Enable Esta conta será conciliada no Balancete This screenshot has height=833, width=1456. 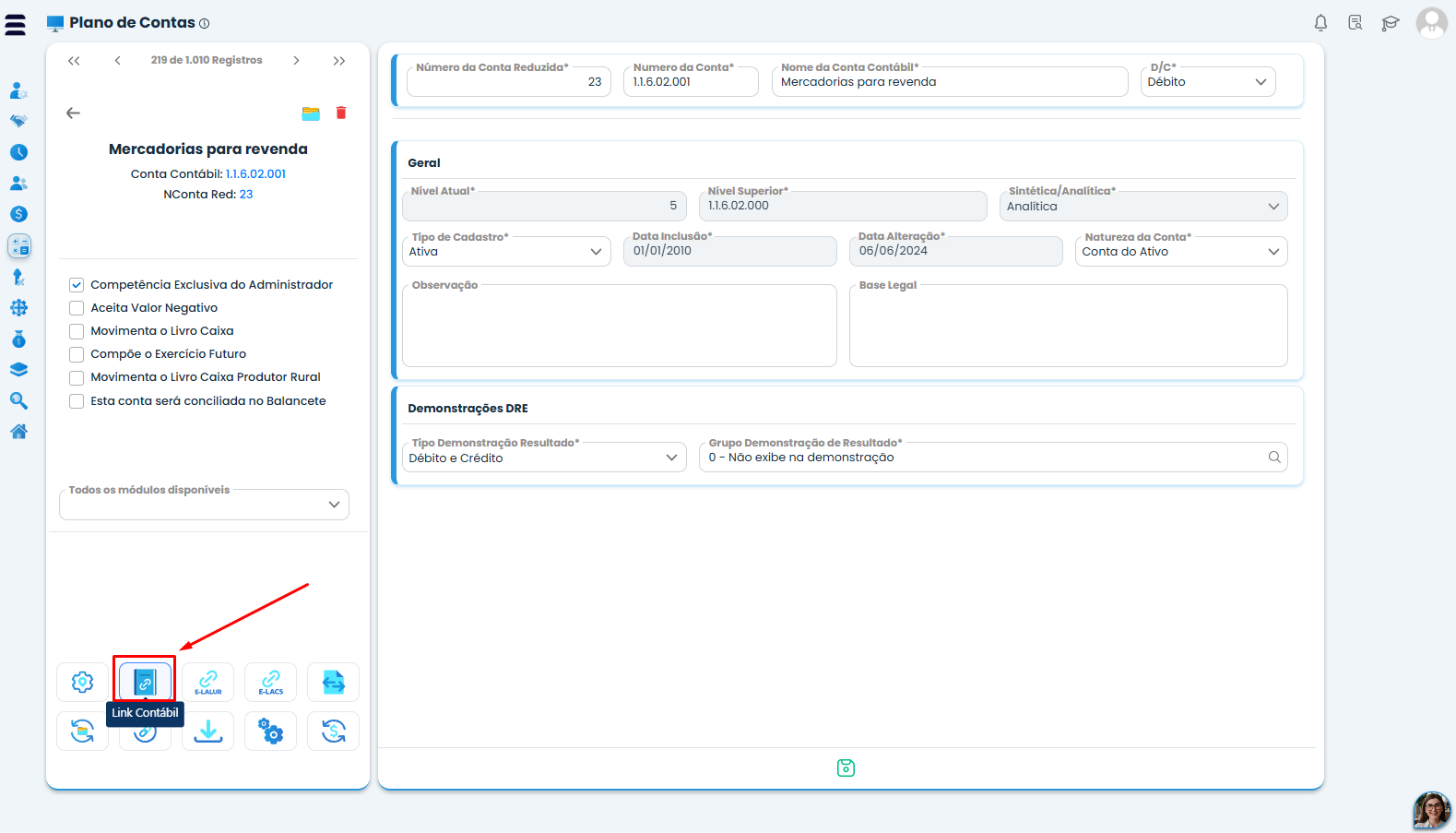pyautogui.click(x=77, y=401)
